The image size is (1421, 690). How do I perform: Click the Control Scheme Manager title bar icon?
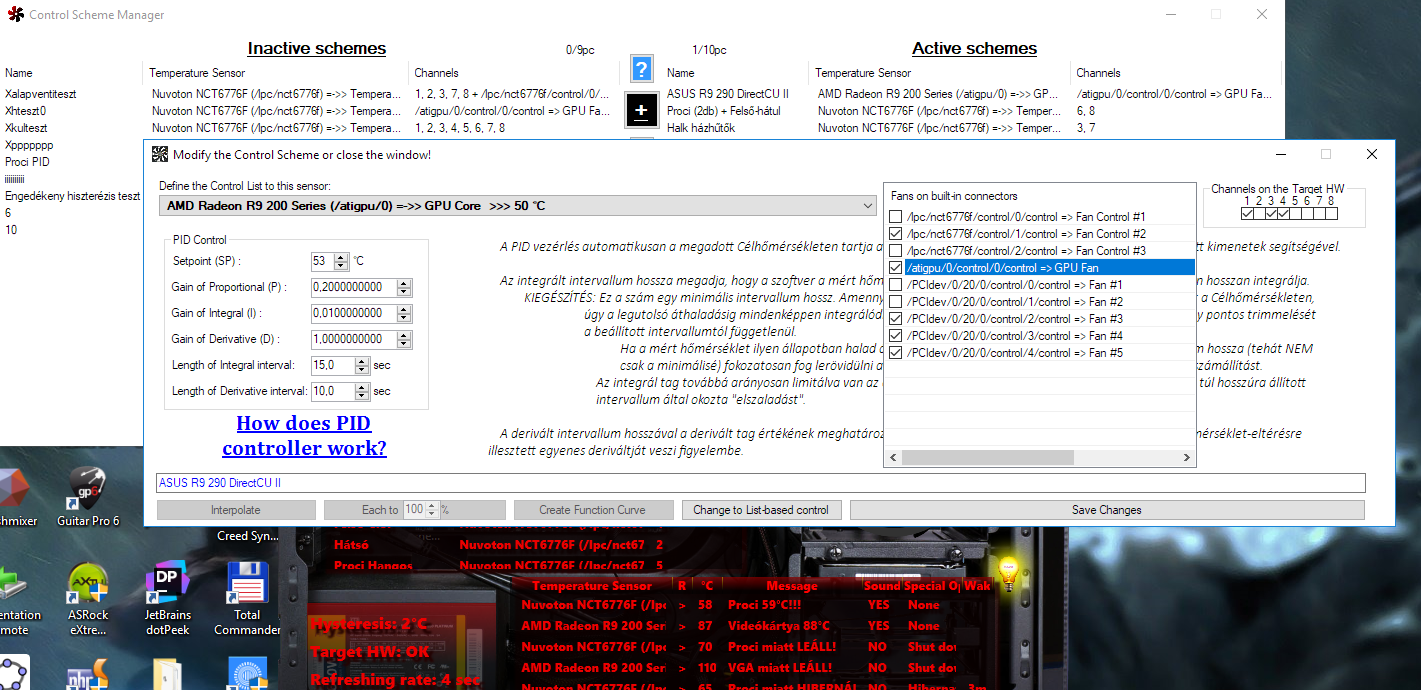click(17, 15)
